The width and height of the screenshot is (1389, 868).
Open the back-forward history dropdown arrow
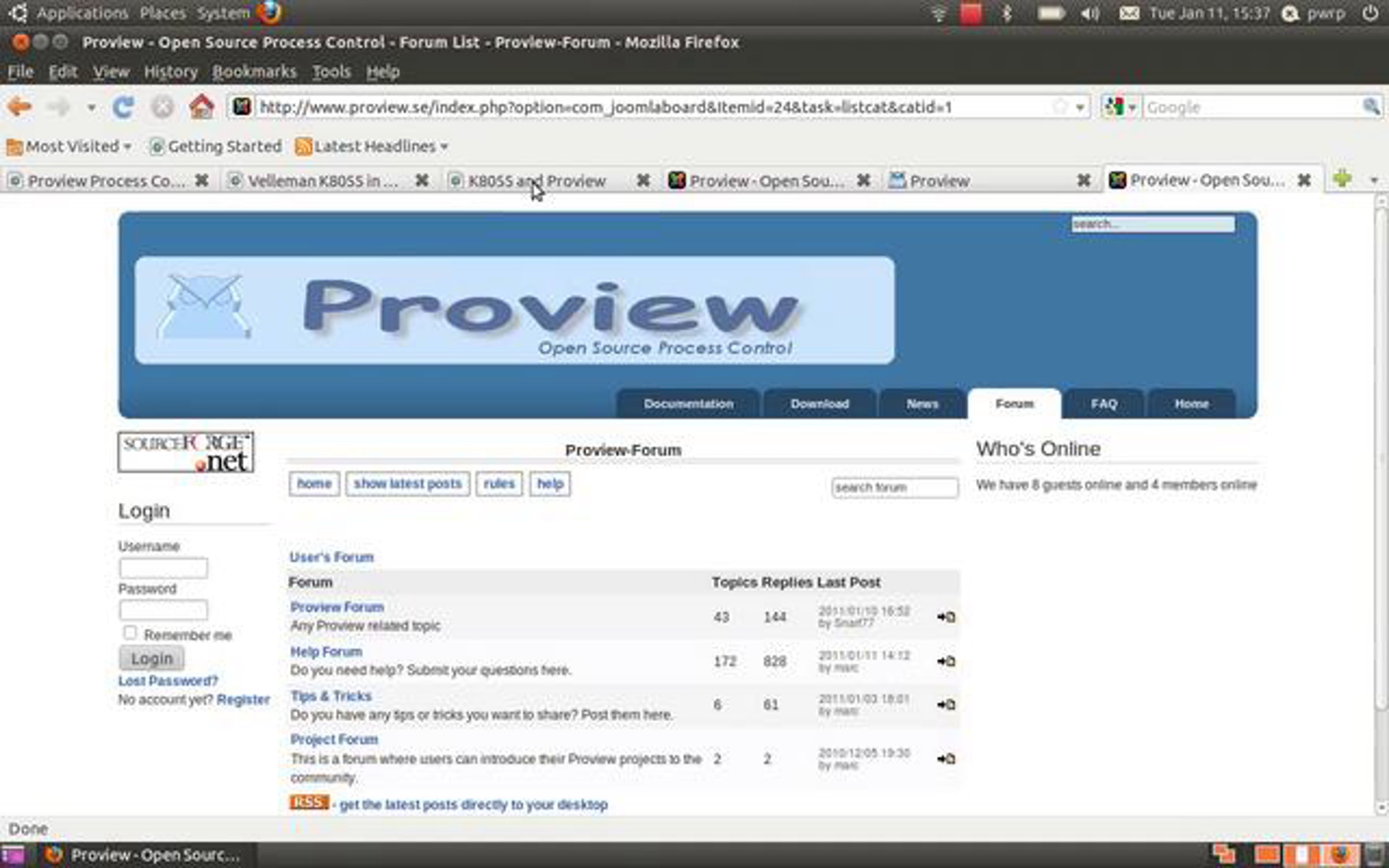(x=91, y=107)
